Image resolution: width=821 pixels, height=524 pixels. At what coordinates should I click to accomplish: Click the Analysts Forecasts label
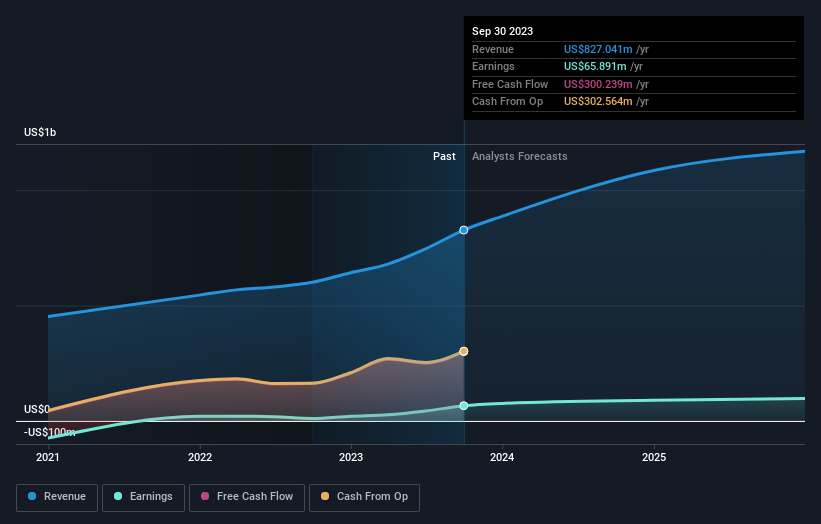click(x=519, y=157)
